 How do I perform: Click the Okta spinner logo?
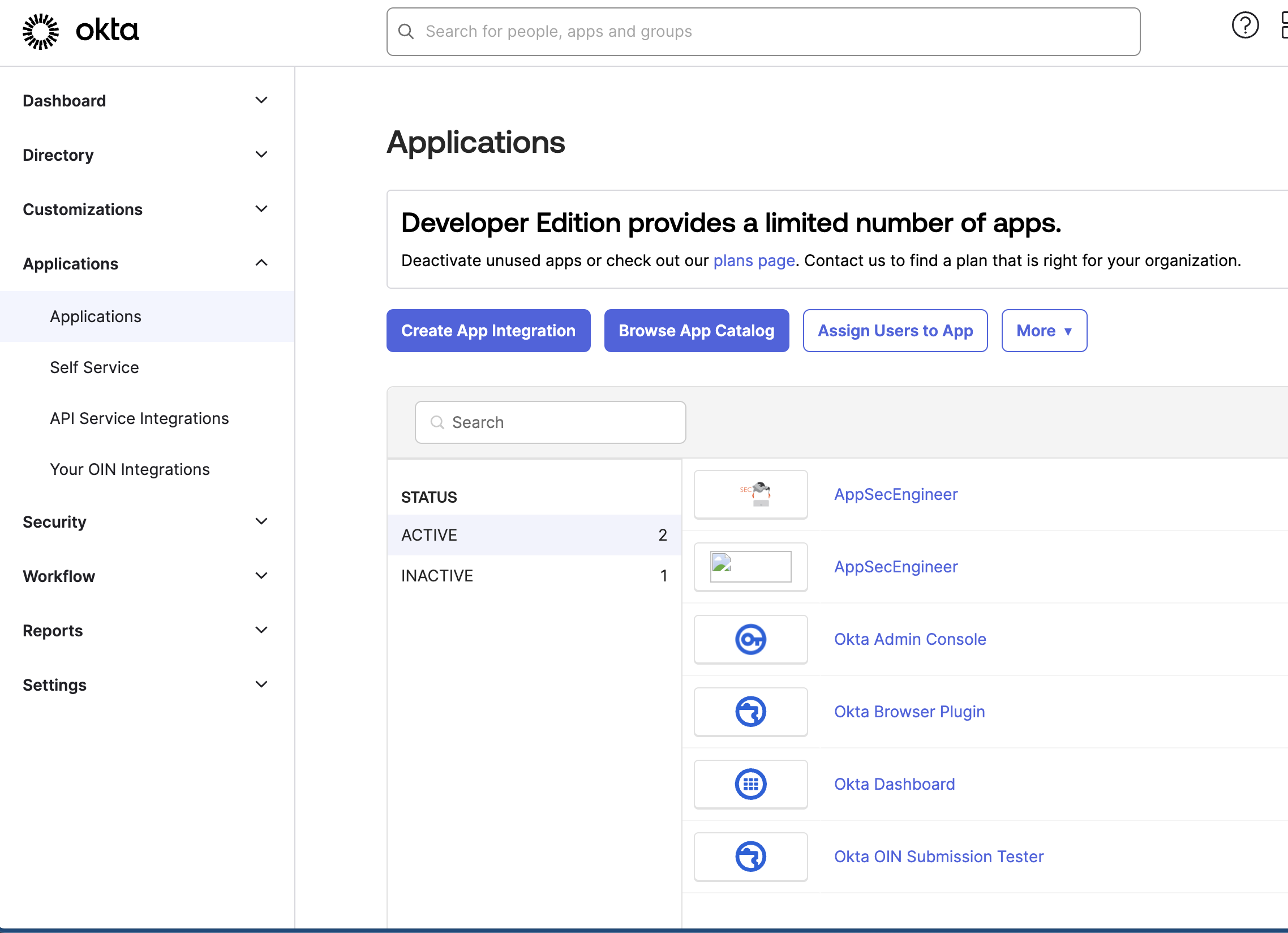pos(40,31)
